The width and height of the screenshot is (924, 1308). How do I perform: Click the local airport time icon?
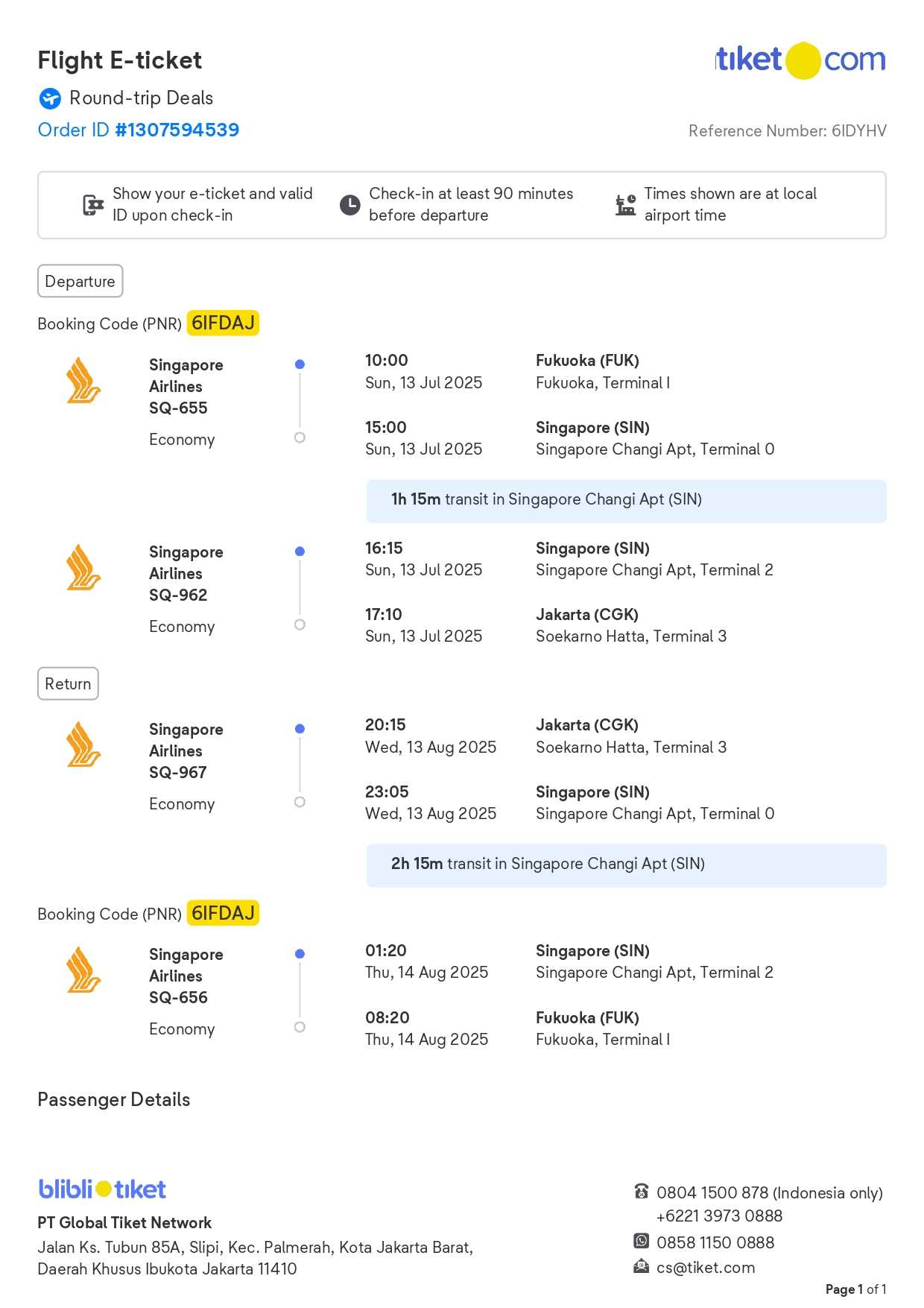point(625,205)
